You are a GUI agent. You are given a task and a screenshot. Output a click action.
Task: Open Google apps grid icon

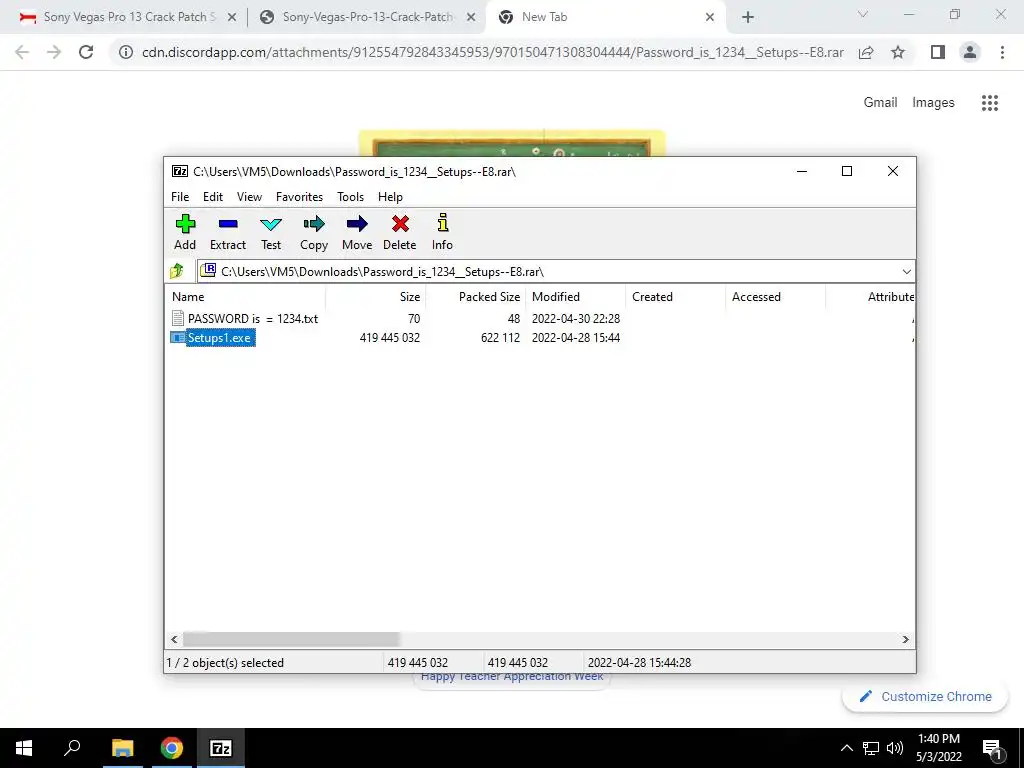pos(990,103)
